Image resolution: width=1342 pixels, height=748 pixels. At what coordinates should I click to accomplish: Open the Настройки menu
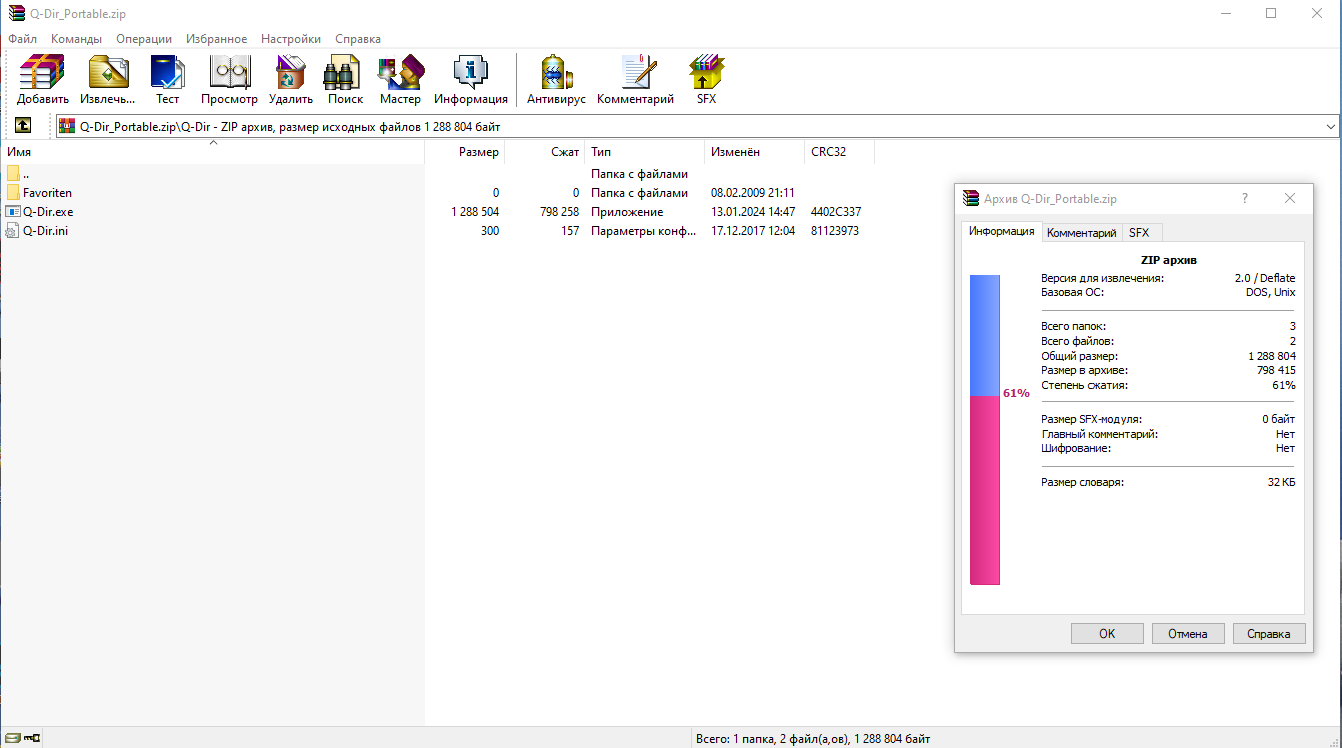[291, 39]
